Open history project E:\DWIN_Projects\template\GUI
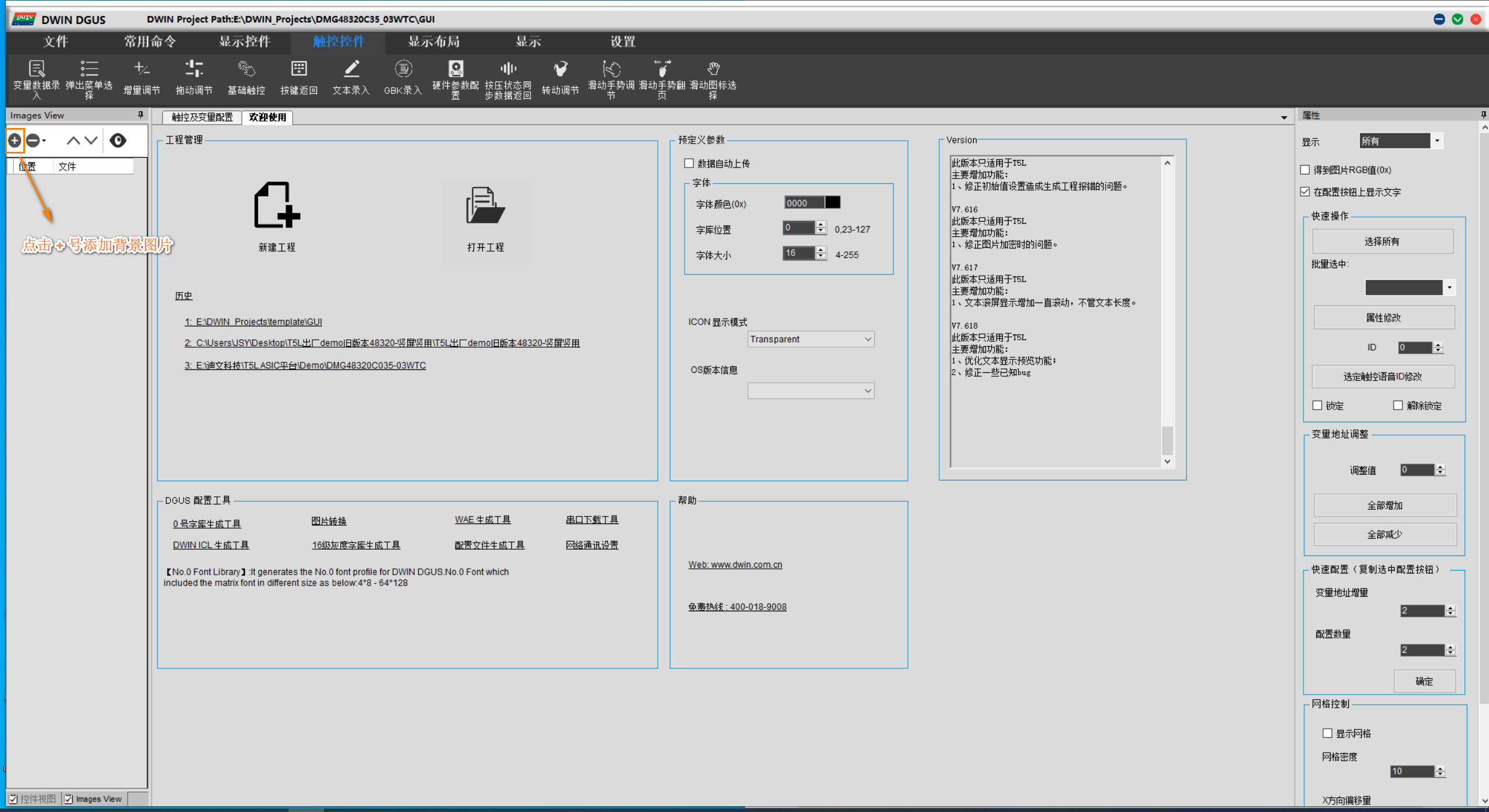The width and height of the screenshot is (1489, 812). [x=253, y=322]
